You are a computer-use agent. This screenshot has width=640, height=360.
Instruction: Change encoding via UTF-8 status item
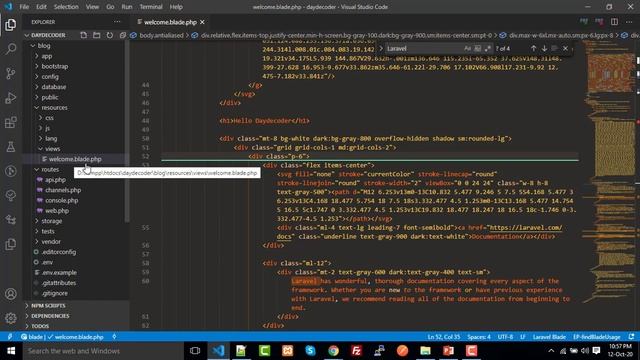coord(505,337)
